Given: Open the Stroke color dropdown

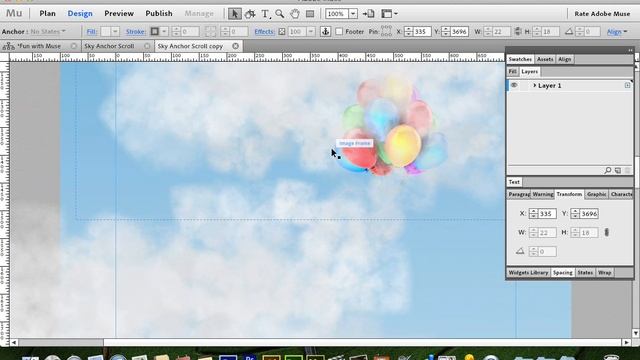Looking at the screenshot, I should [x=164, y=31].
